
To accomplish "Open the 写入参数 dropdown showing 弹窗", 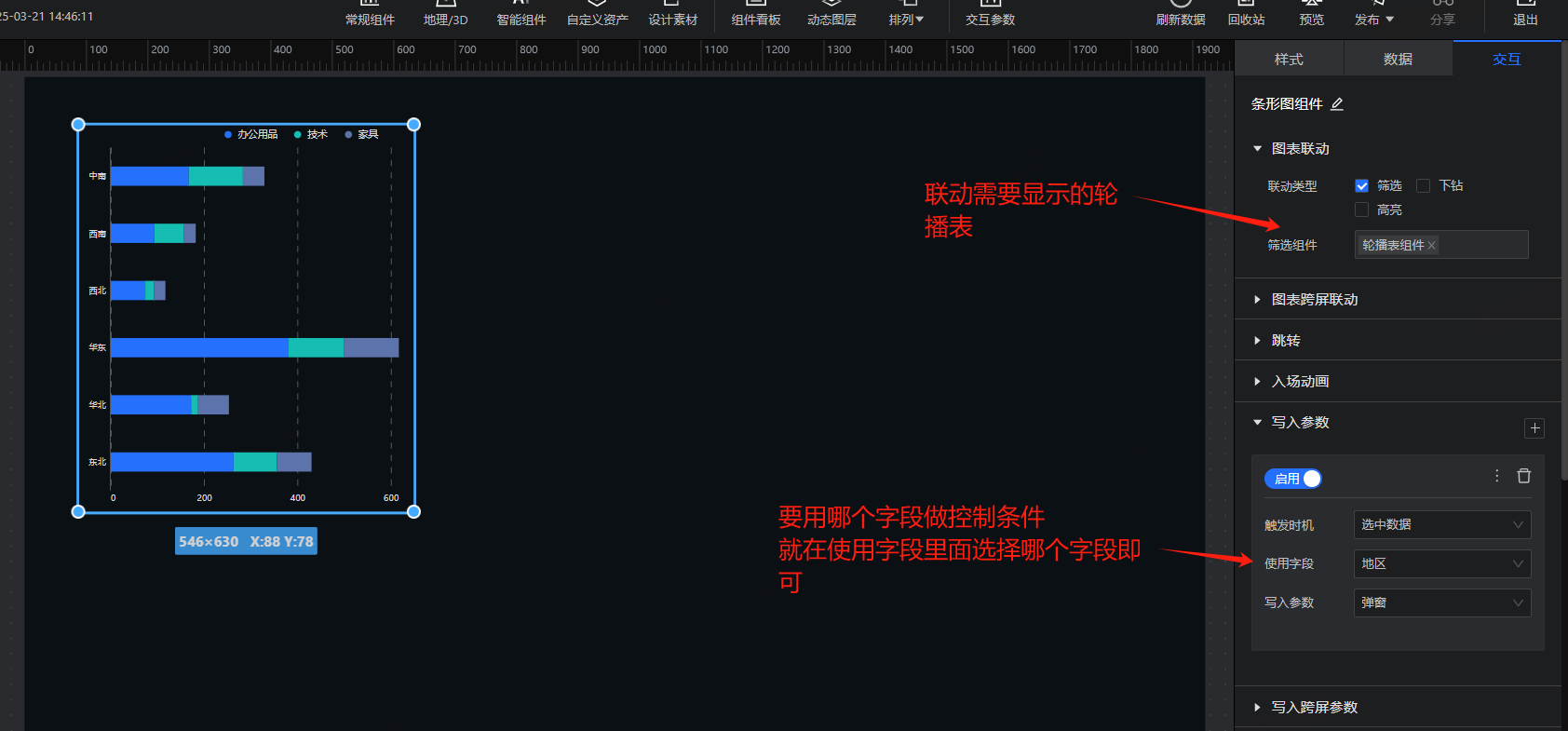I will [1442, 602].
